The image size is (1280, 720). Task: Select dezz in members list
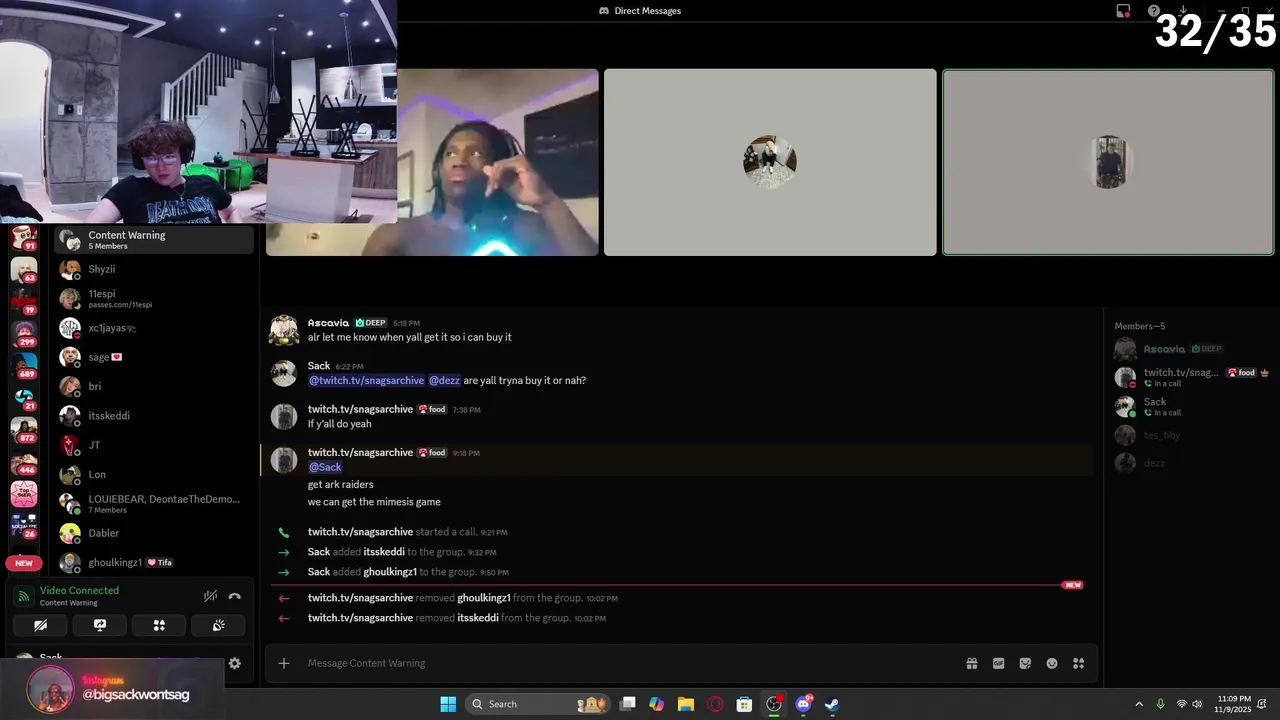1190,463
